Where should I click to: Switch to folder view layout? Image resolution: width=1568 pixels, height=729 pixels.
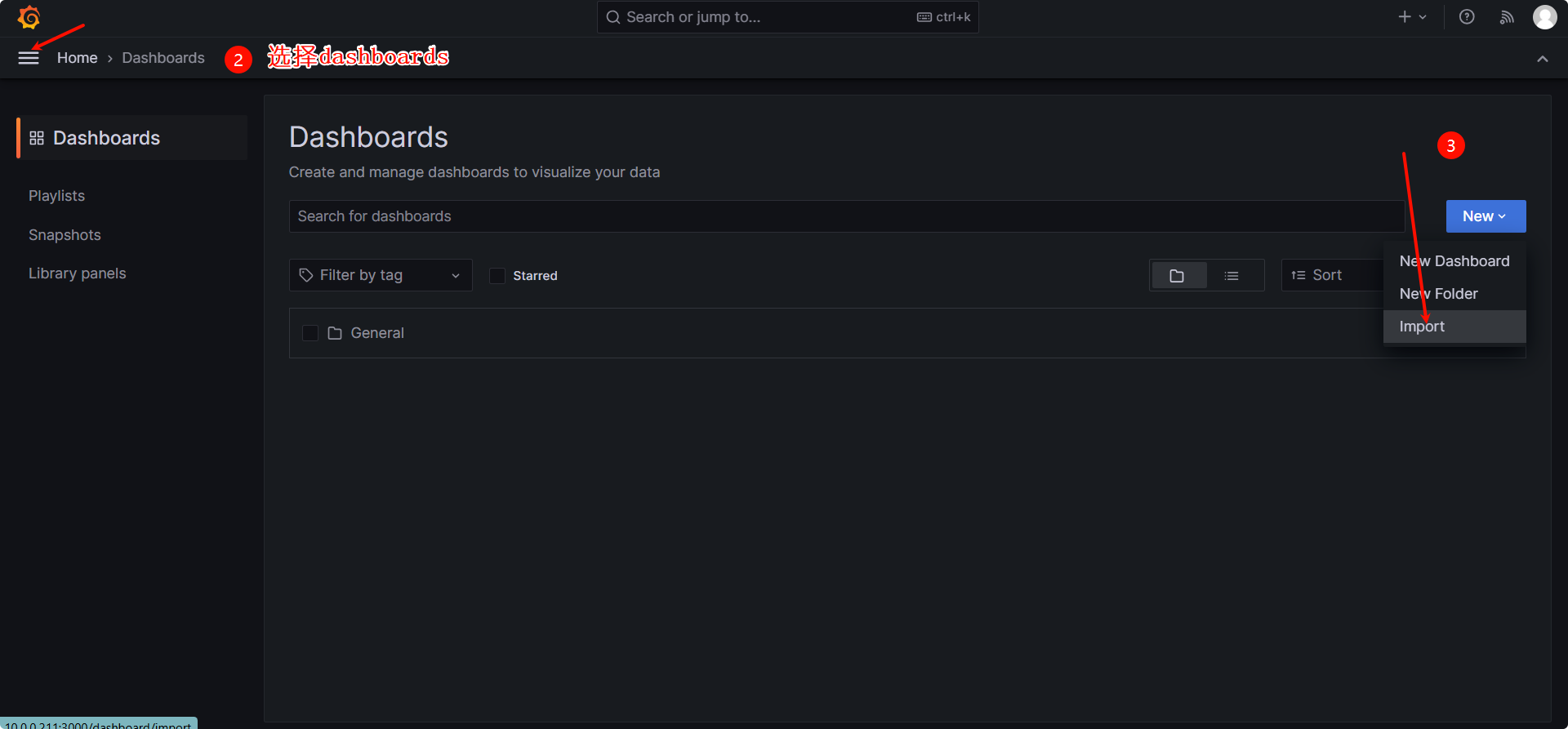click(1177, 276)
